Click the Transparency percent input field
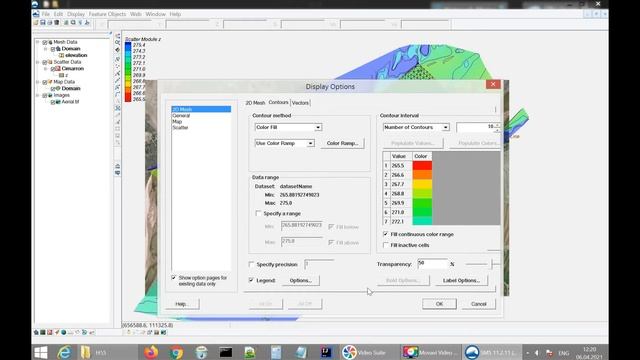This screenshot has height=360, width=640. click(x=433, y=264)
